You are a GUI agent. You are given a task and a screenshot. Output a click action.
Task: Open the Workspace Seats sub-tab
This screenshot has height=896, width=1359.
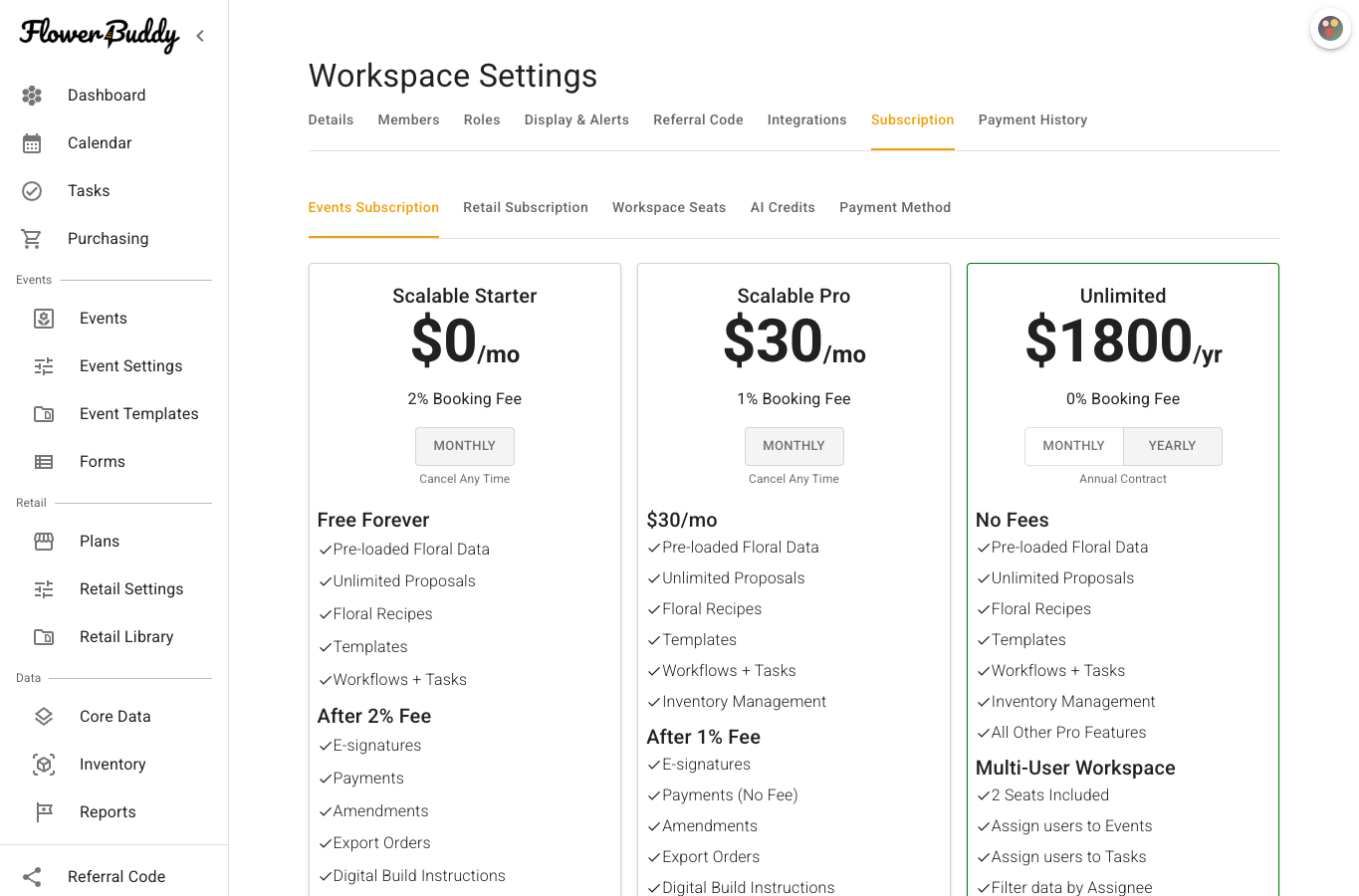coord(669,208)
